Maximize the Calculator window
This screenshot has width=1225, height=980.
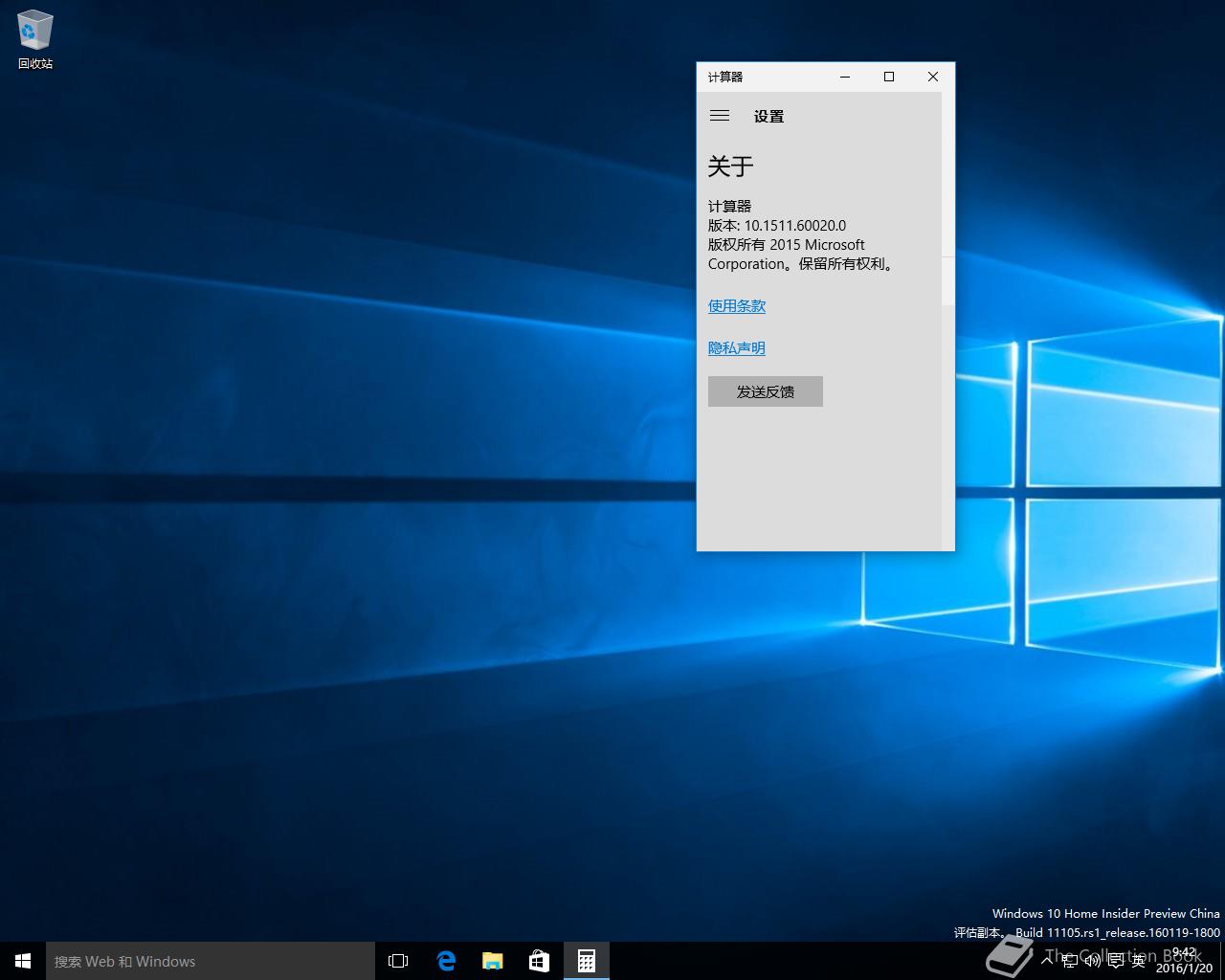(889, 77)
